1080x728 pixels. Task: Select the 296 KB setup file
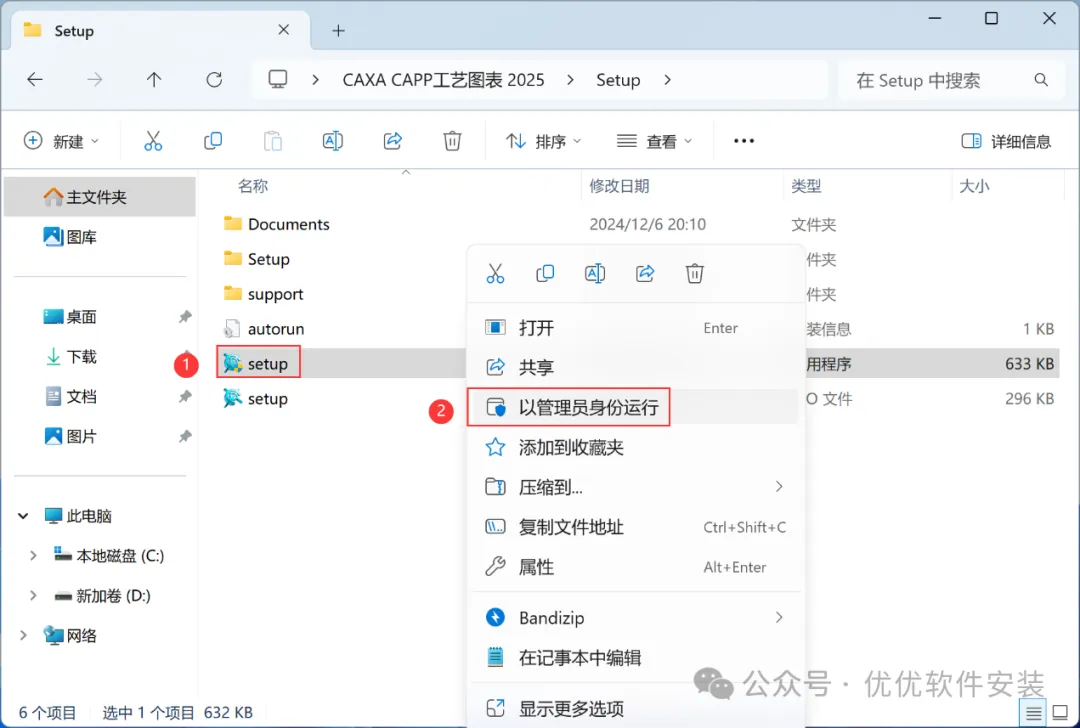(x=256, y=399)
